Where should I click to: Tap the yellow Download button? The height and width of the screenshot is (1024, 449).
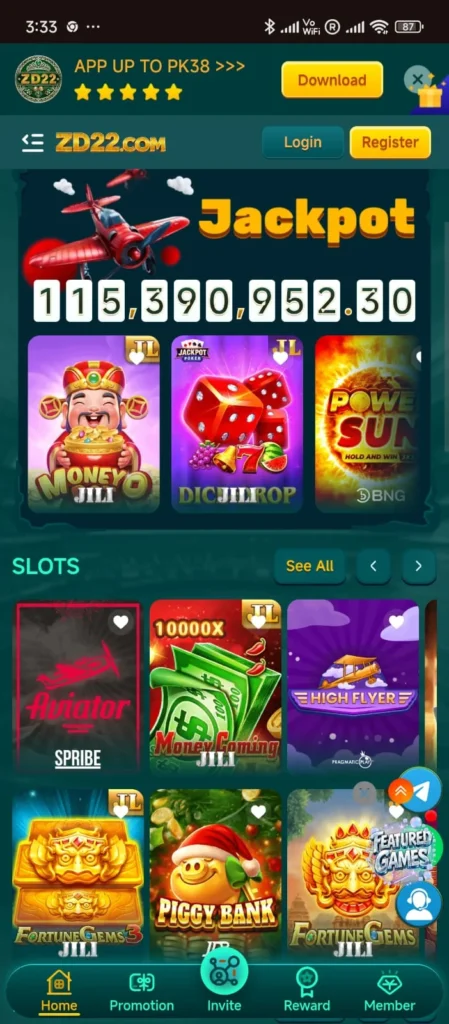coord(332,80)
